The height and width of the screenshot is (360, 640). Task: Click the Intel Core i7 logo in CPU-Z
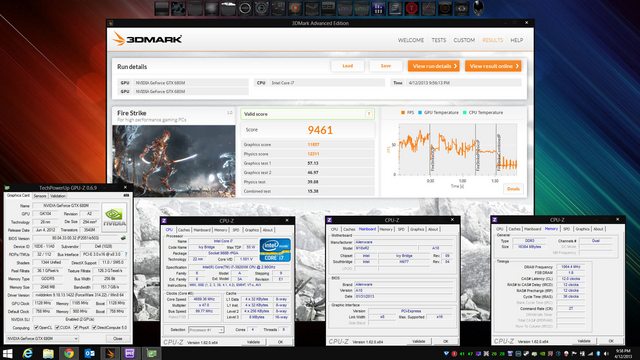pyautogui.click(x=275, y=249)
